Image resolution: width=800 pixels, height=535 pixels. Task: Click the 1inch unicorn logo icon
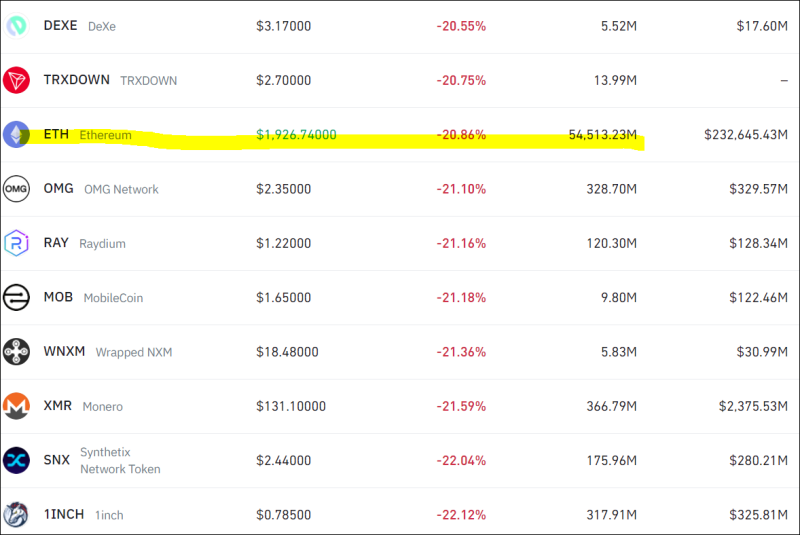point(16,515)
